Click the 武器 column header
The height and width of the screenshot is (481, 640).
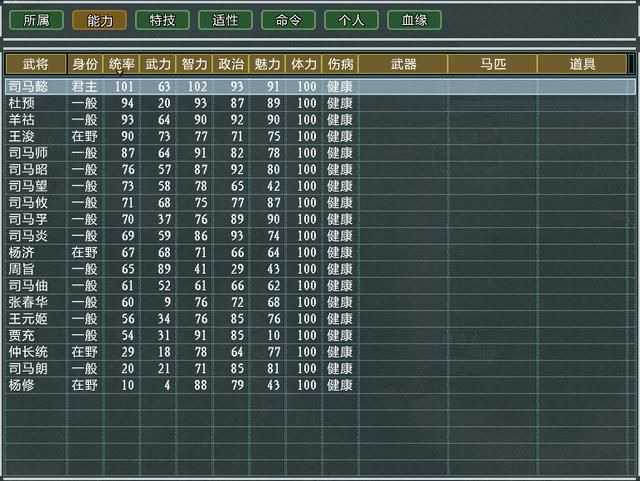[x=403, y=64]
